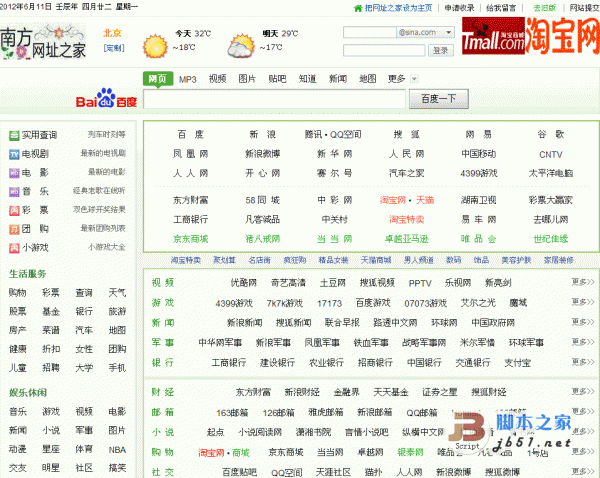Expand 更多 in the 游戏 row
This screenshot has height=478, width=600.
point(583,302)
